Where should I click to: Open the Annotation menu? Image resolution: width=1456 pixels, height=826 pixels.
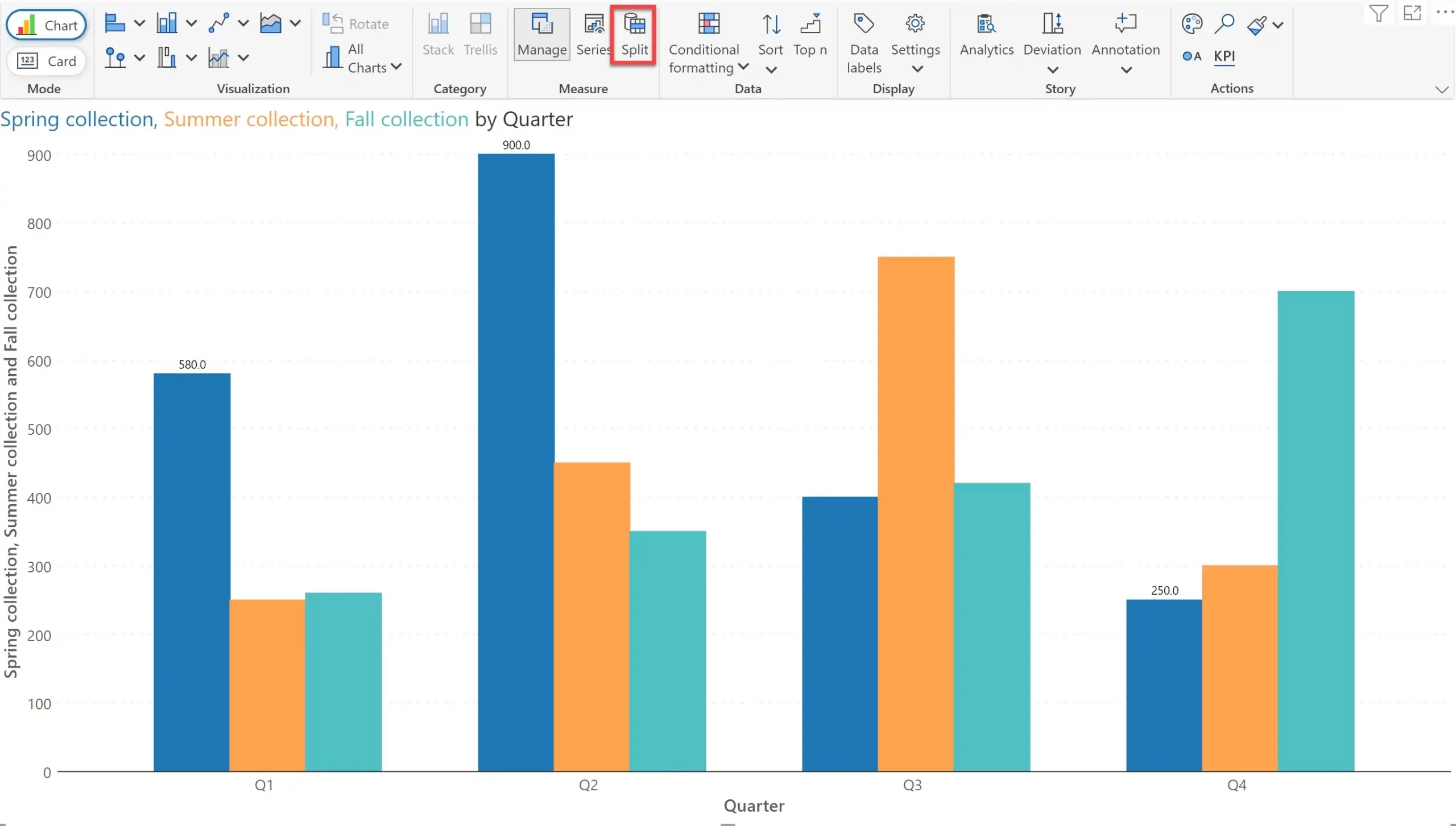[x=1126, y=44]
